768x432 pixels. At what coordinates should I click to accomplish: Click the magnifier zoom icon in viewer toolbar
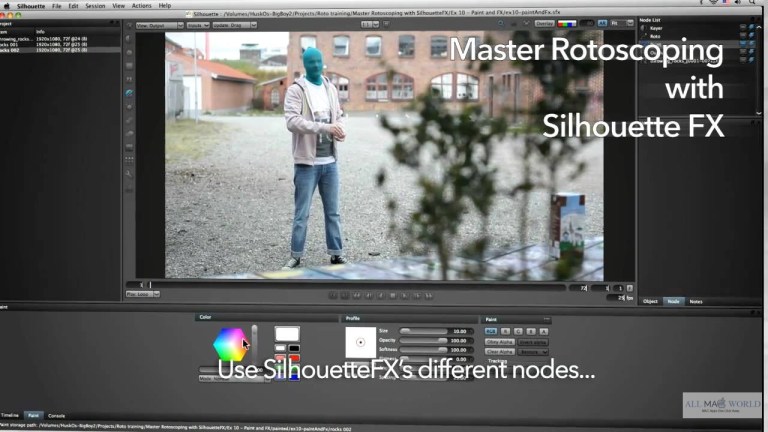click(x=501, y=24)
